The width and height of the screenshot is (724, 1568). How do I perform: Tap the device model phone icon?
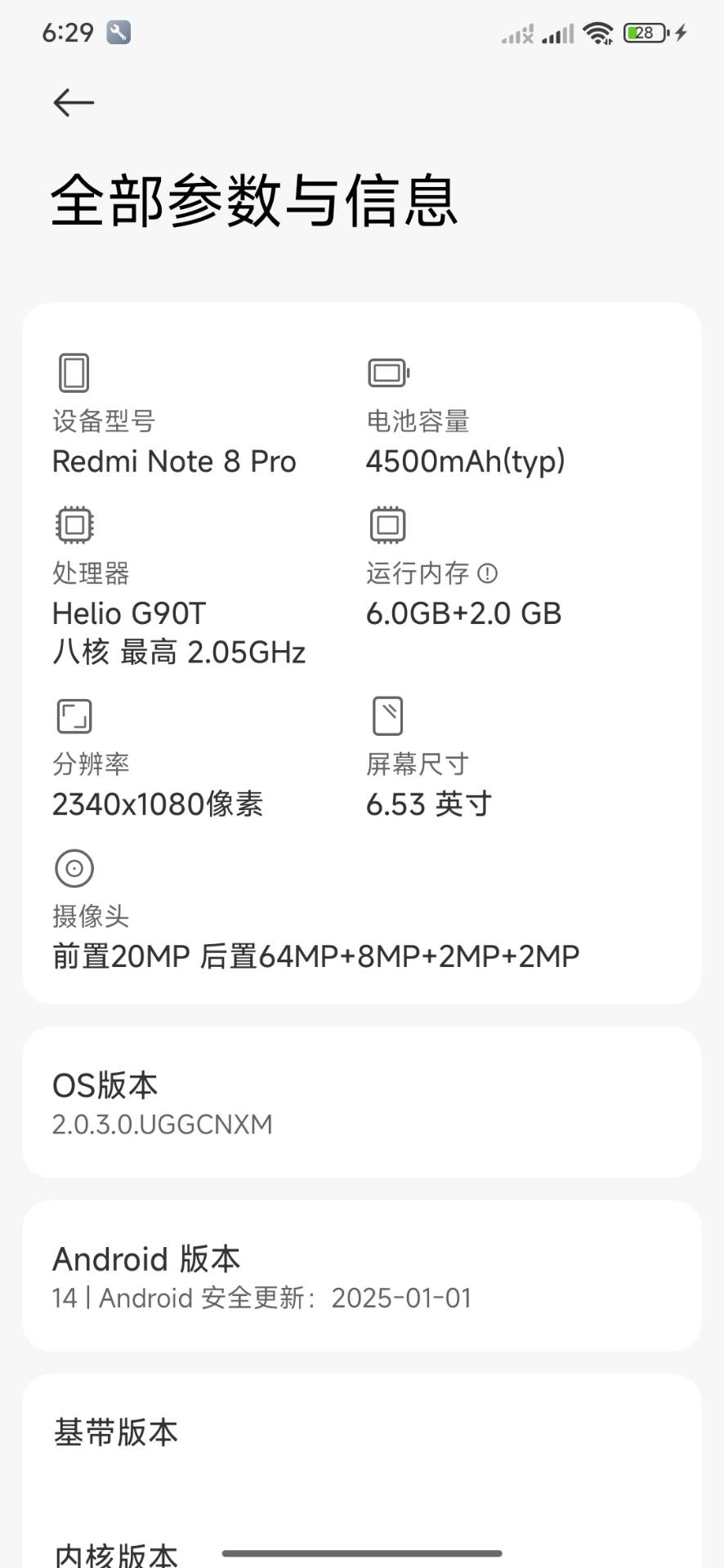pos(74,373)
